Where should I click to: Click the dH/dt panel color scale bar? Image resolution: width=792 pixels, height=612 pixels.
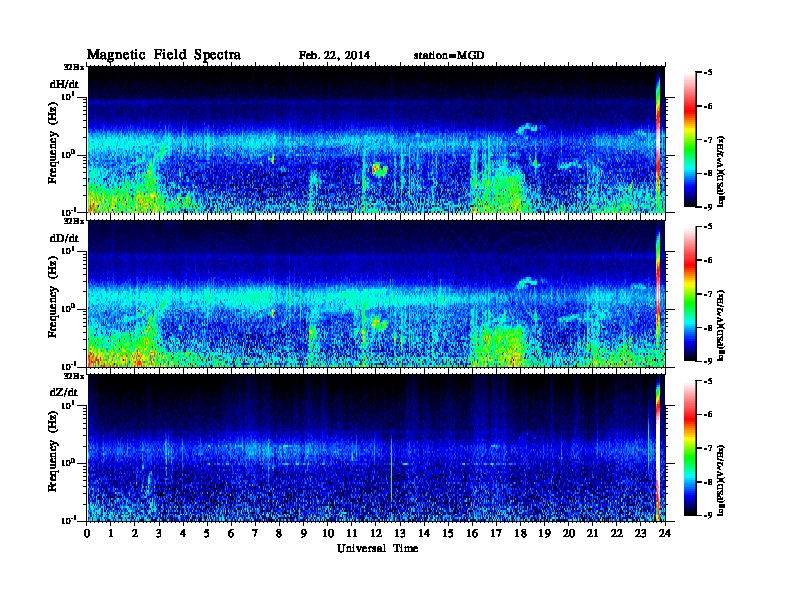coord(689,140)
